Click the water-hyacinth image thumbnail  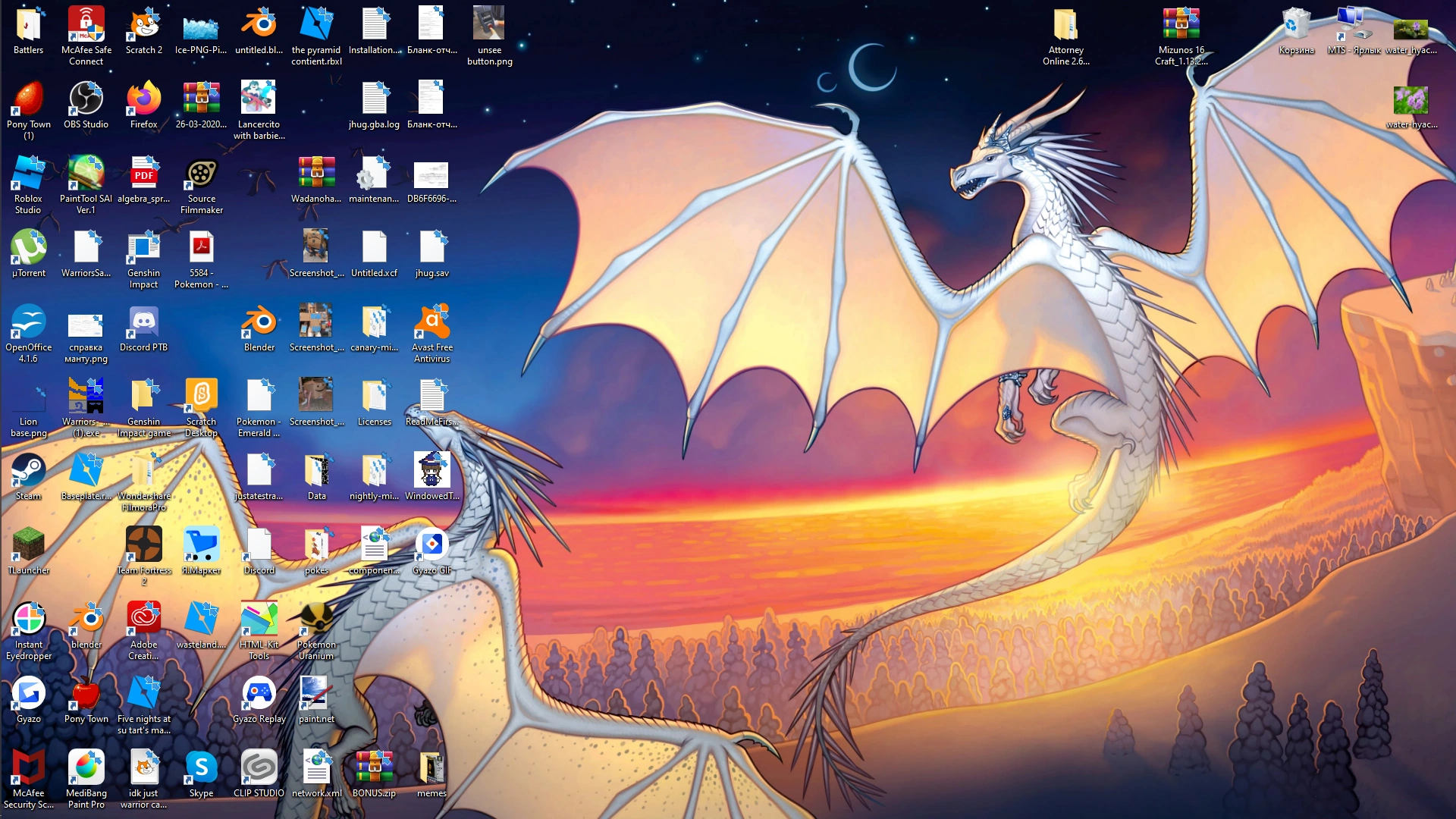1411,100
